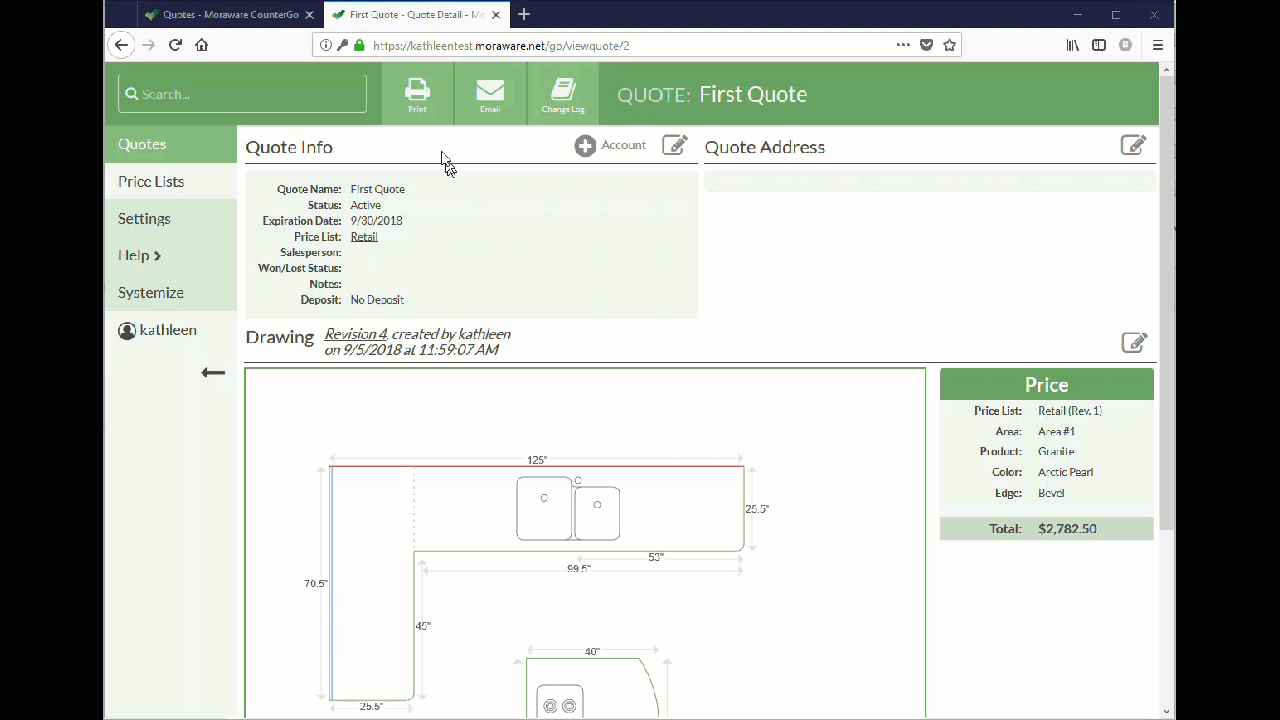Click the Total $2,782.50 value
Screen dimensions: 1280x720
(x=1067, y=528)
